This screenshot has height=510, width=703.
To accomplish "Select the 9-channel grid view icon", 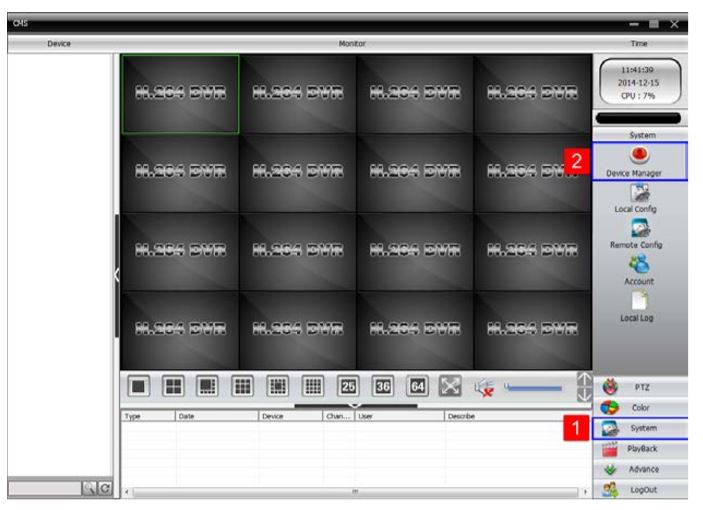I will click(x=243, y=386).
